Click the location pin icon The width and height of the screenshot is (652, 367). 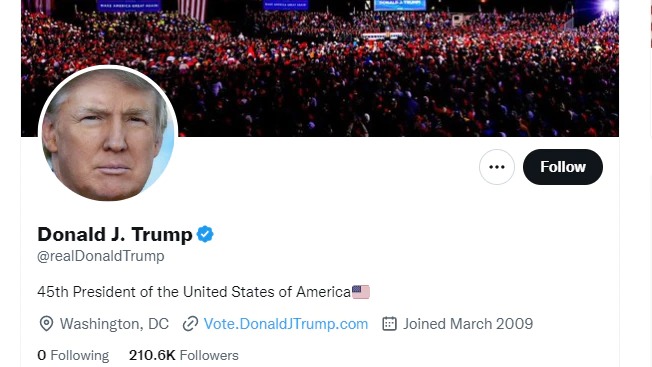pyautogui.click(x=46, y=324)
